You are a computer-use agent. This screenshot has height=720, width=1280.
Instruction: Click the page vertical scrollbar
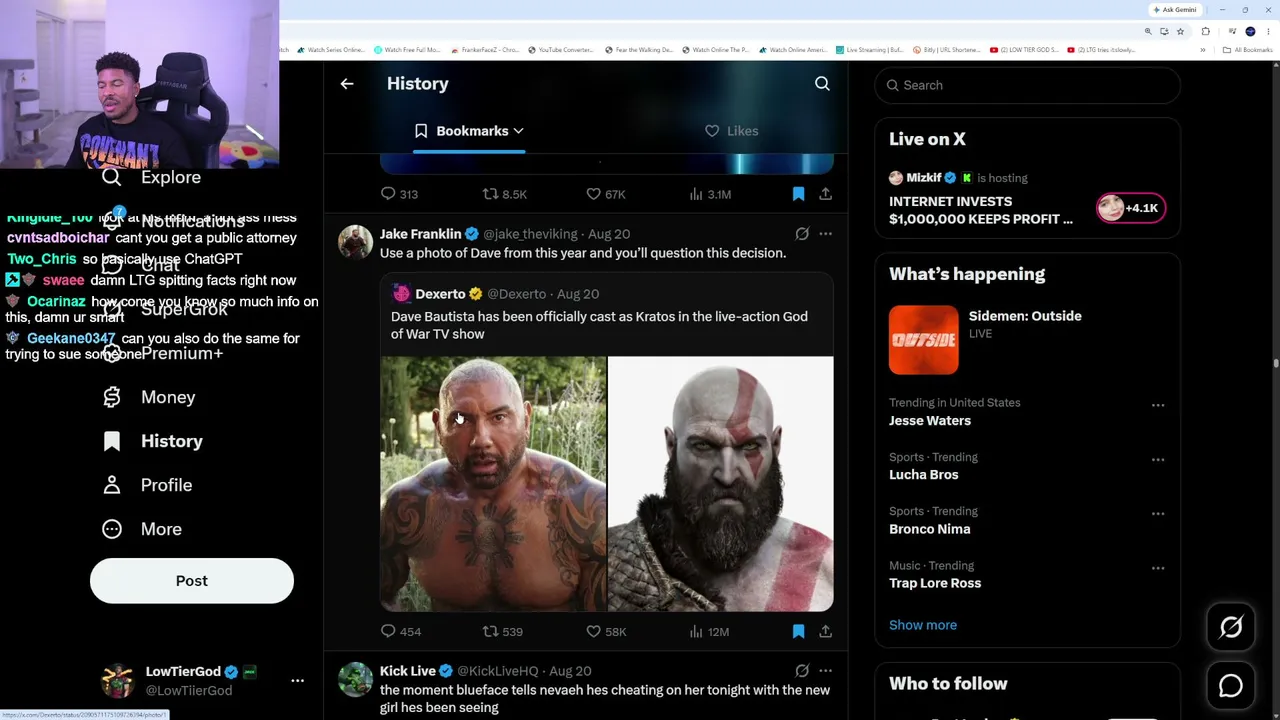pyautogui.click(x=1275, y=365)
